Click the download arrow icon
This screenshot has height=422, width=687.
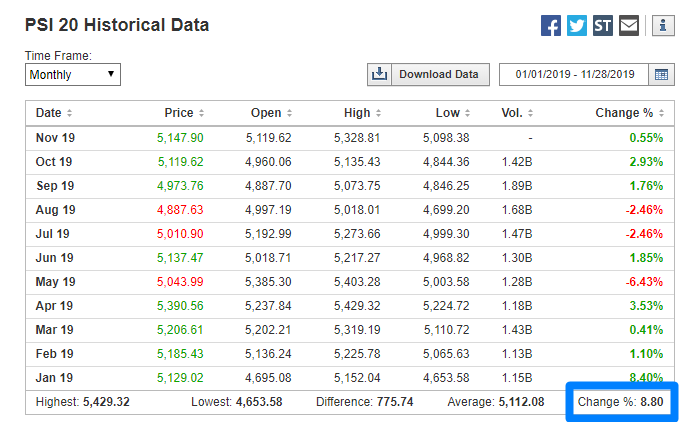point(379,74)
